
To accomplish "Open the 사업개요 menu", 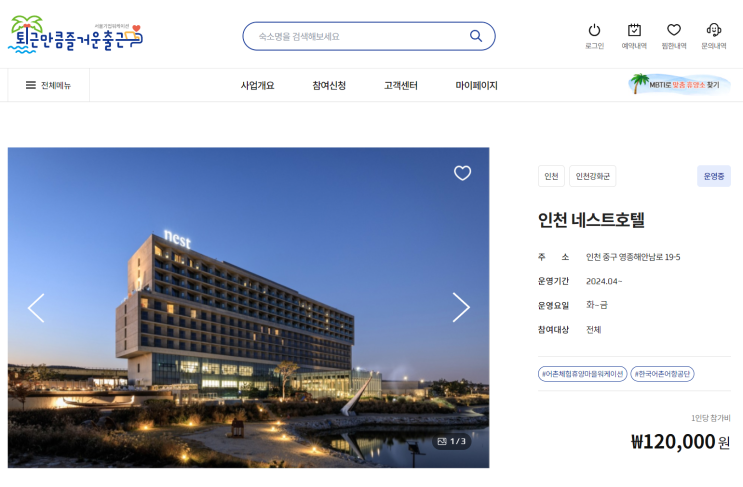I will 257,85.
